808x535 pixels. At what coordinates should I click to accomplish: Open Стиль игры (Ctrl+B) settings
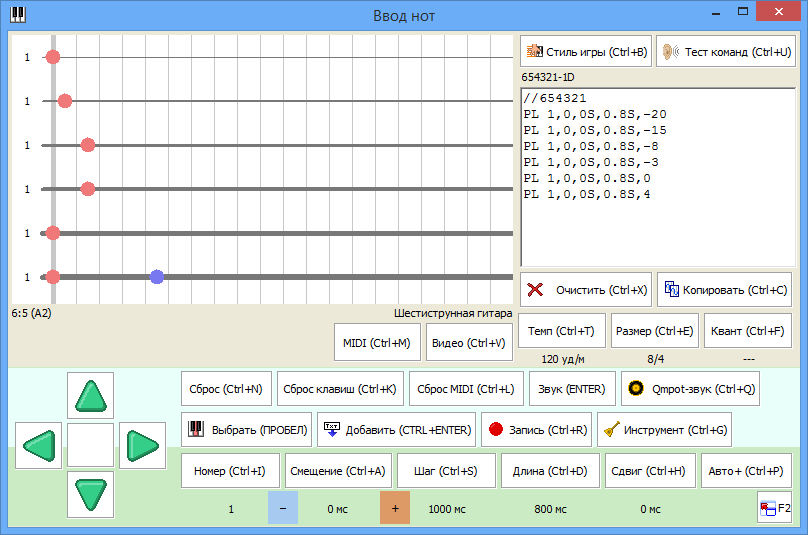pos(586,51)
